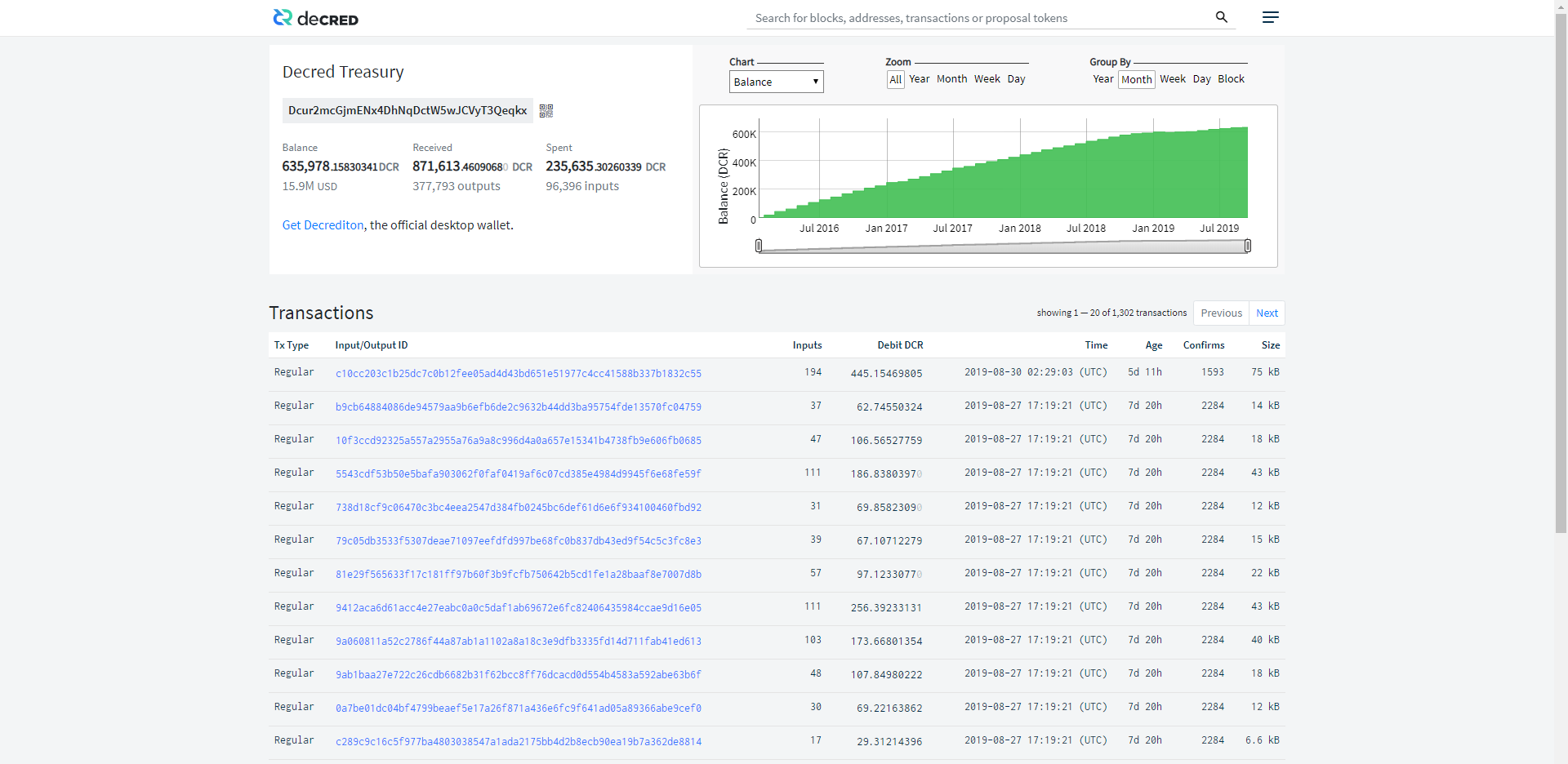Select the balance value 635,978 DCR
This screenshot has width=1568, height=764.
[341, 167]
